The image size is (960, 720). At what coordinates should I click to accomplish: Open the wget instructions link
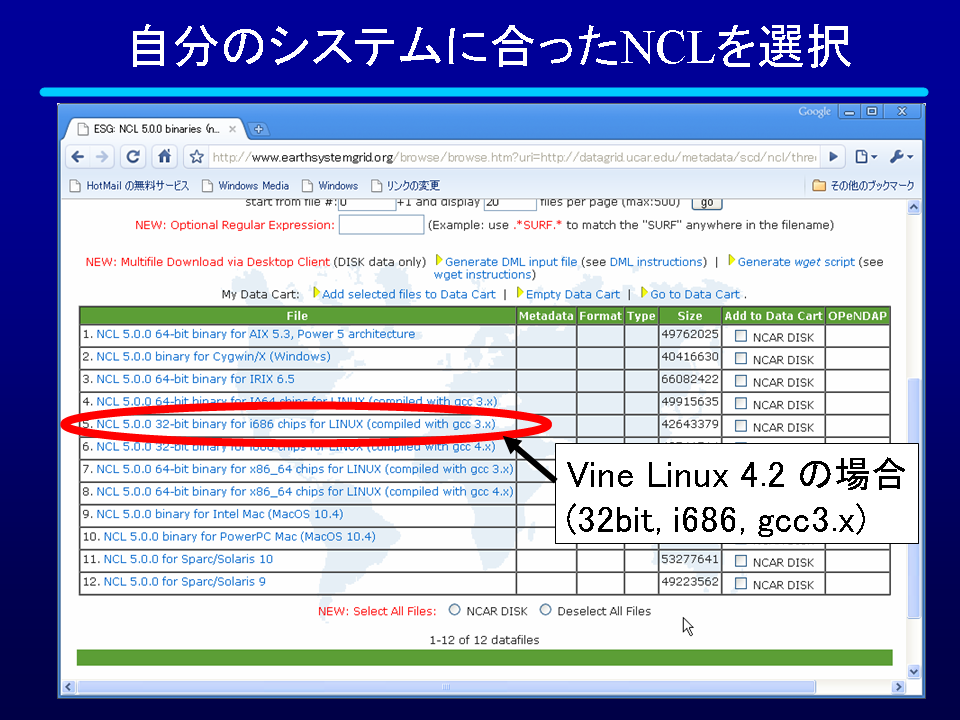(x=482, y=275)
